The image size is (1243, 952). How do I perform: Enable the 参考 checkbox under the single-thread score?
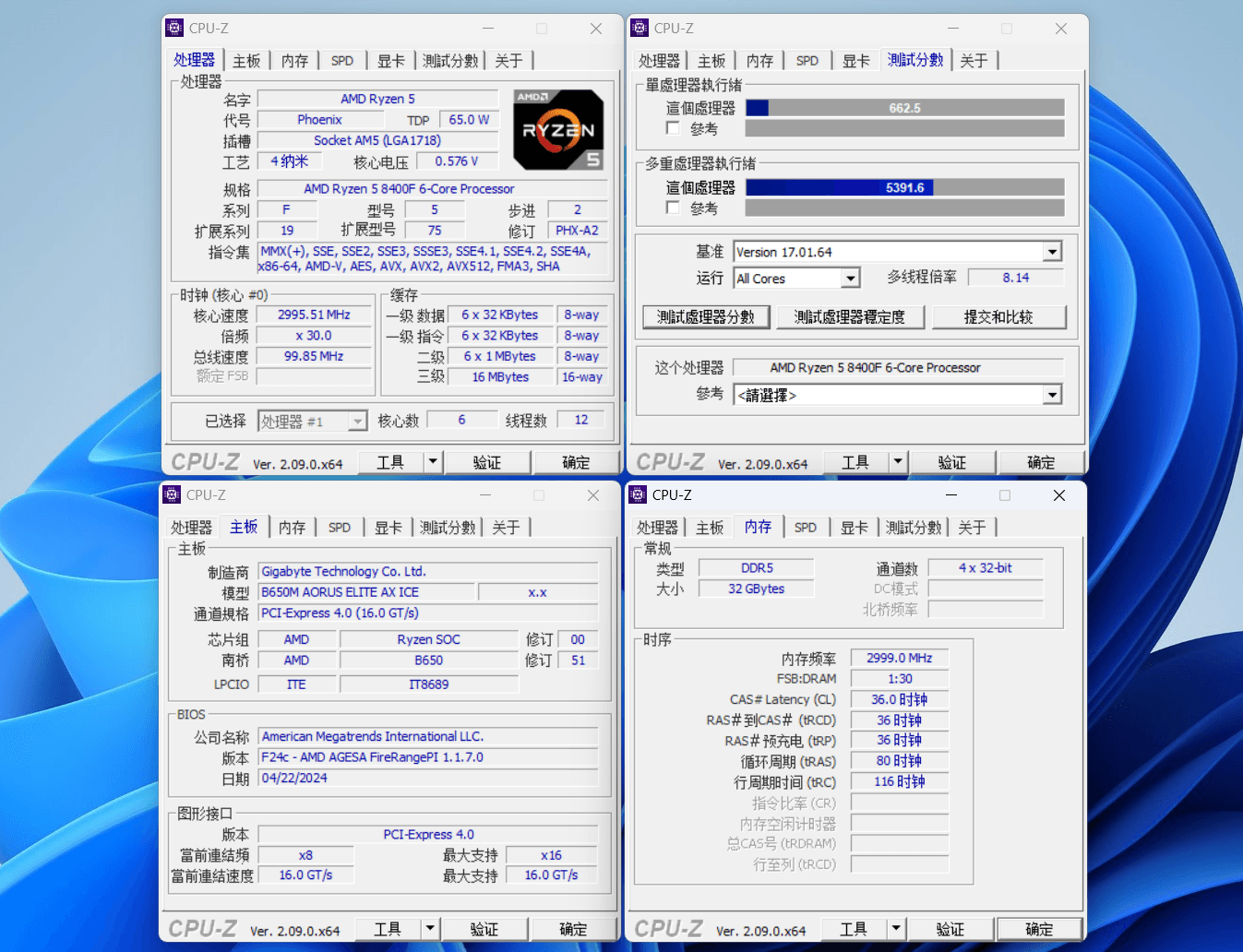(673, 128)
